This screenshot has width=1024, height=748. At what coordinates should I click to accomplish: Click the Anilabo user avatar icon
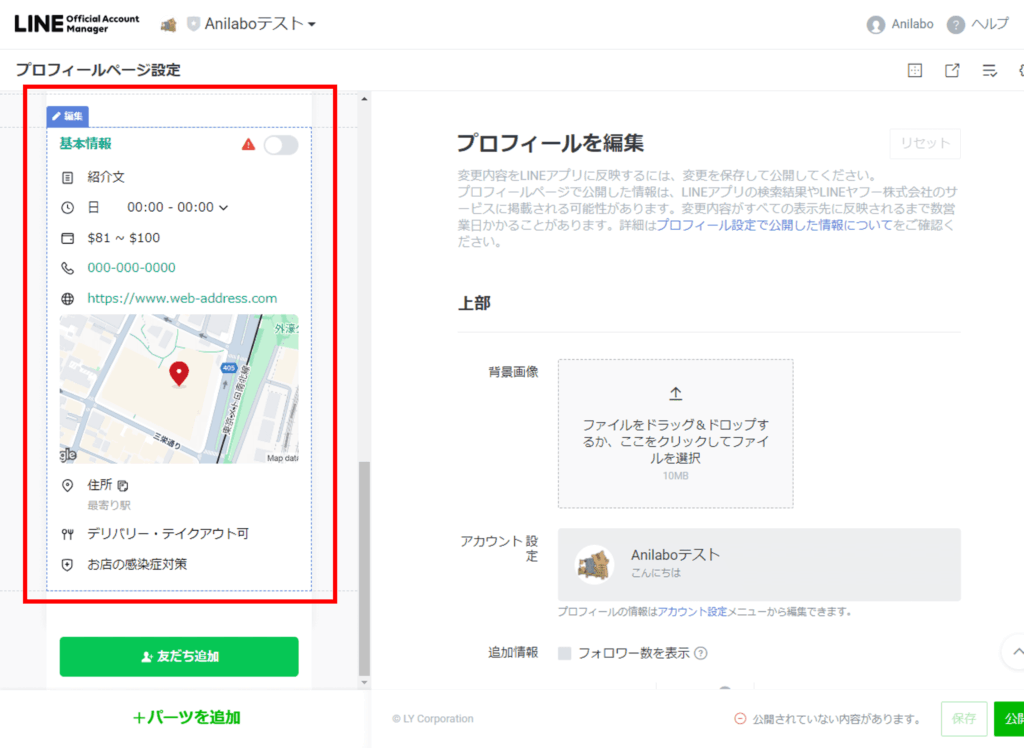tap(876, 25)
